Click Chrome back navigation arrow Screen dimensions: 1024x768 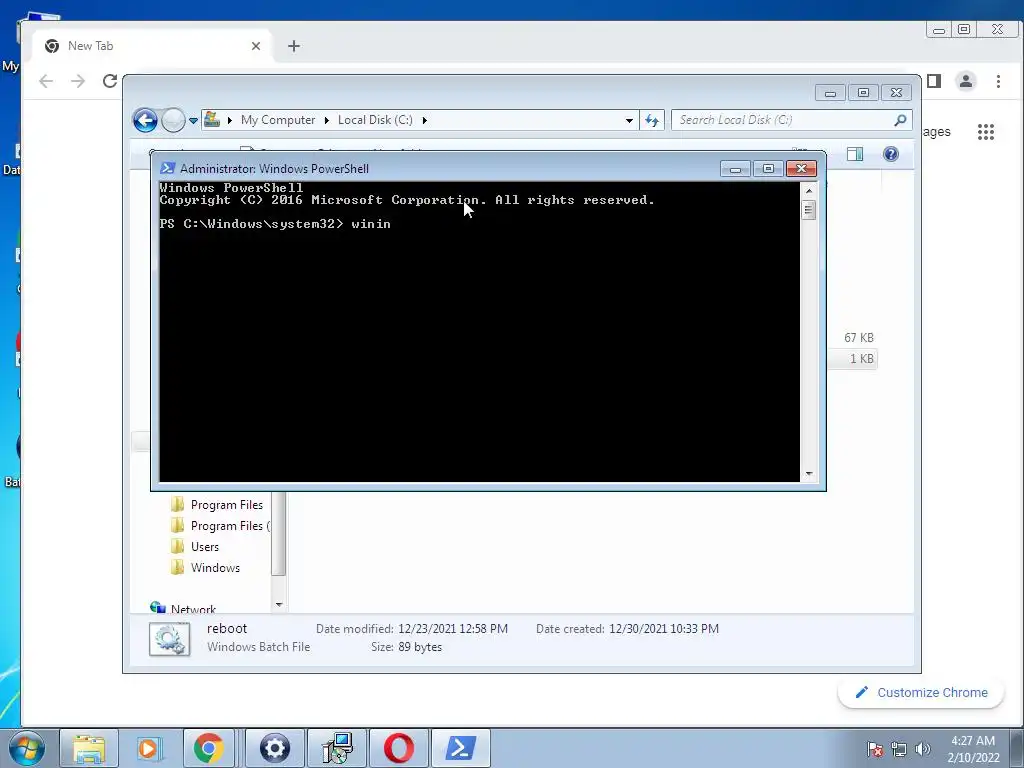(x=46, y=81)
